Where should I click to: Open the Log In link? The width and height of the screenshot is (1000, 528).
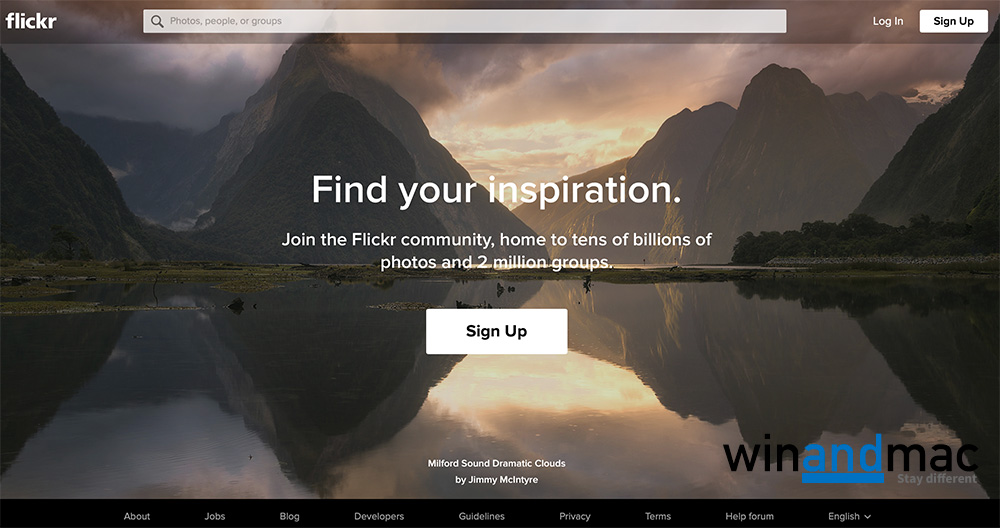[888, 21]
